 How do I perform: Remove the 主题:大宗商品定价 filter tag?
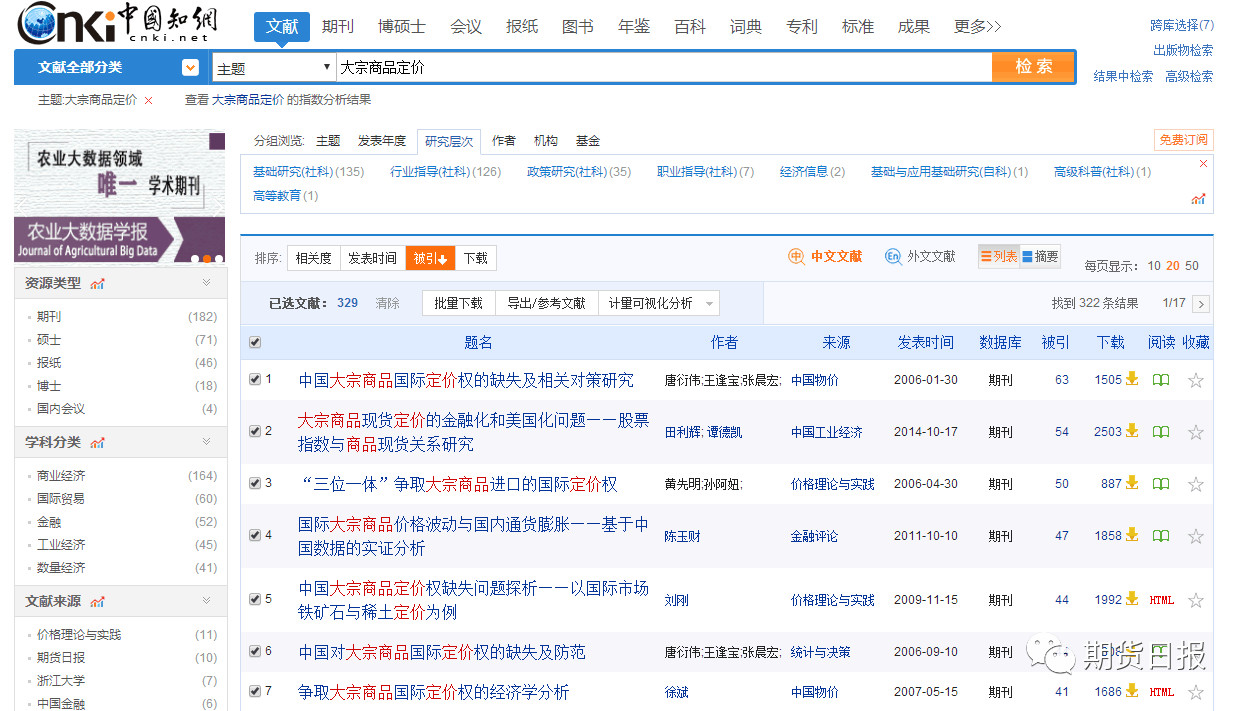149,100
